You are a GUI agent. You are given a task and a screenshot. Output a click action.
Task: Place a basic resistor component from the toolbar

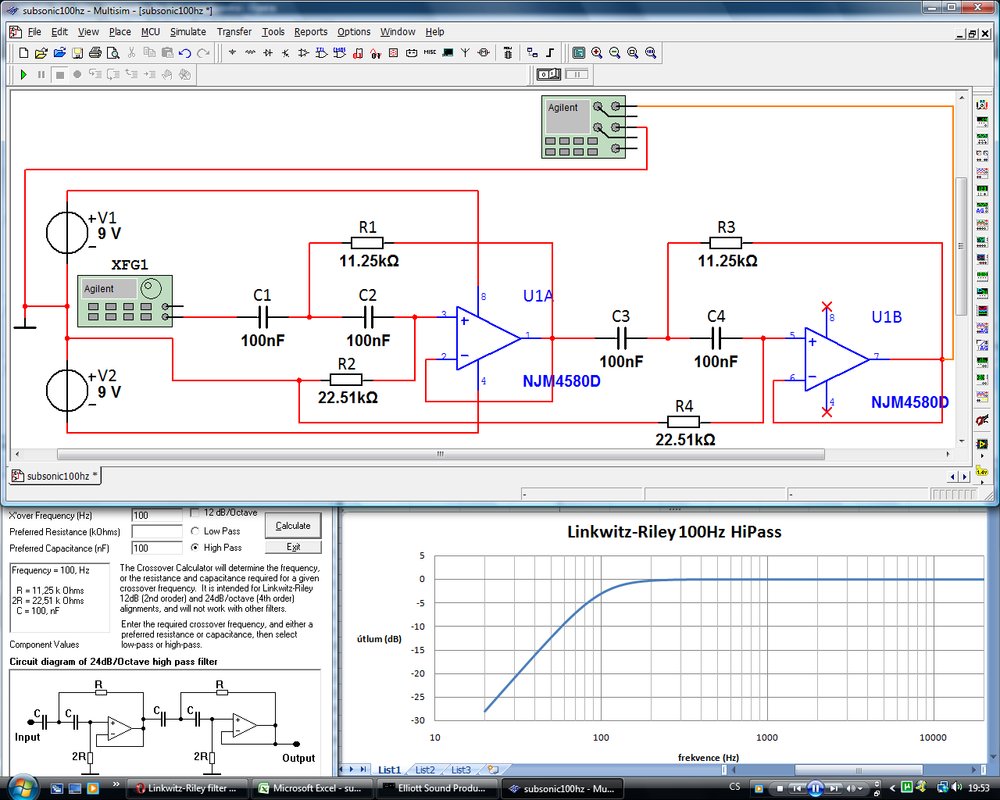click(x=250, y=53)
